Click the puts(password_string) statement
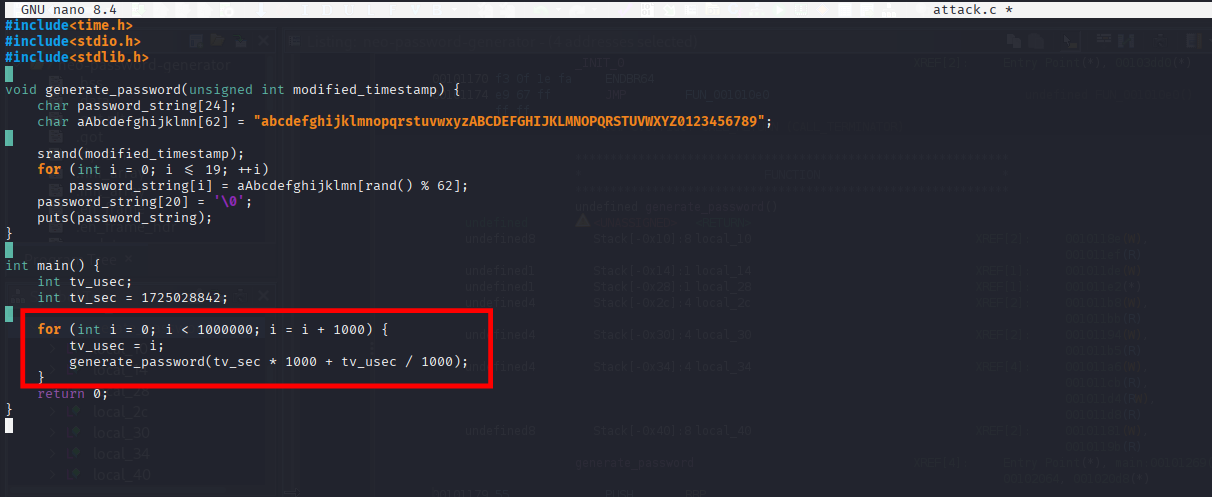 click(124, 217)
